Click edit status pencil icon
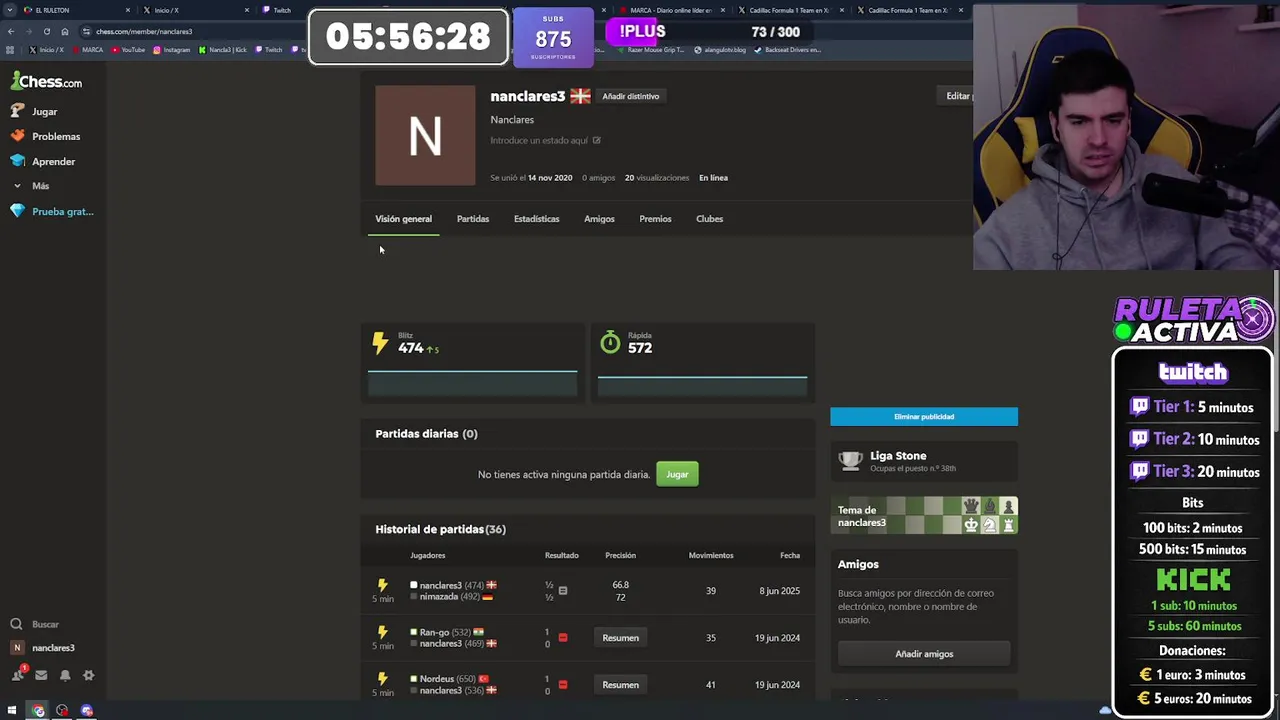Image resolution: width=1280 pixels, height=720 pixels. tap(596, 141)
